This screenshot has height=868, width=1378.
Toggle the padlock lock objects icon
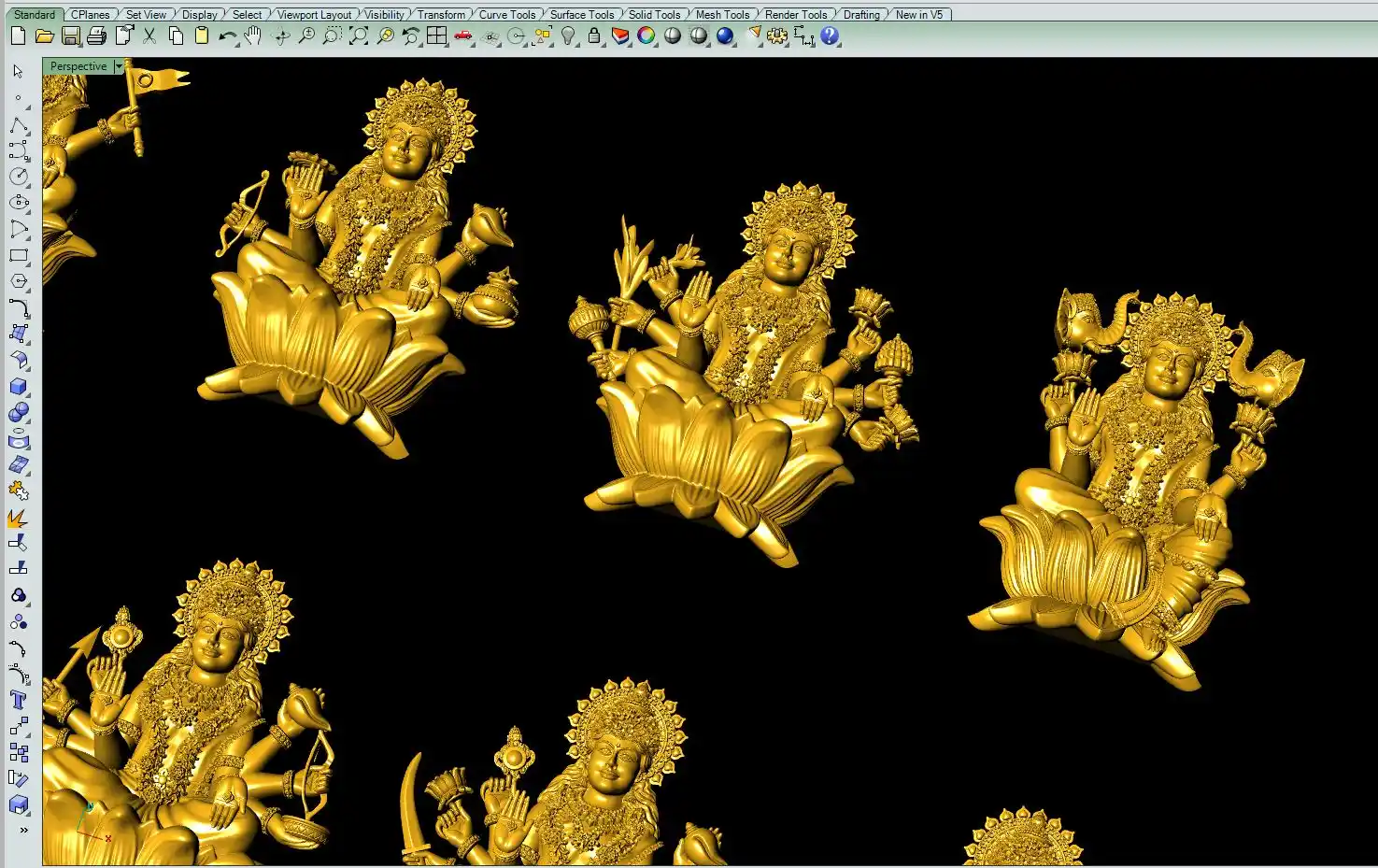(x=594, y=36)
